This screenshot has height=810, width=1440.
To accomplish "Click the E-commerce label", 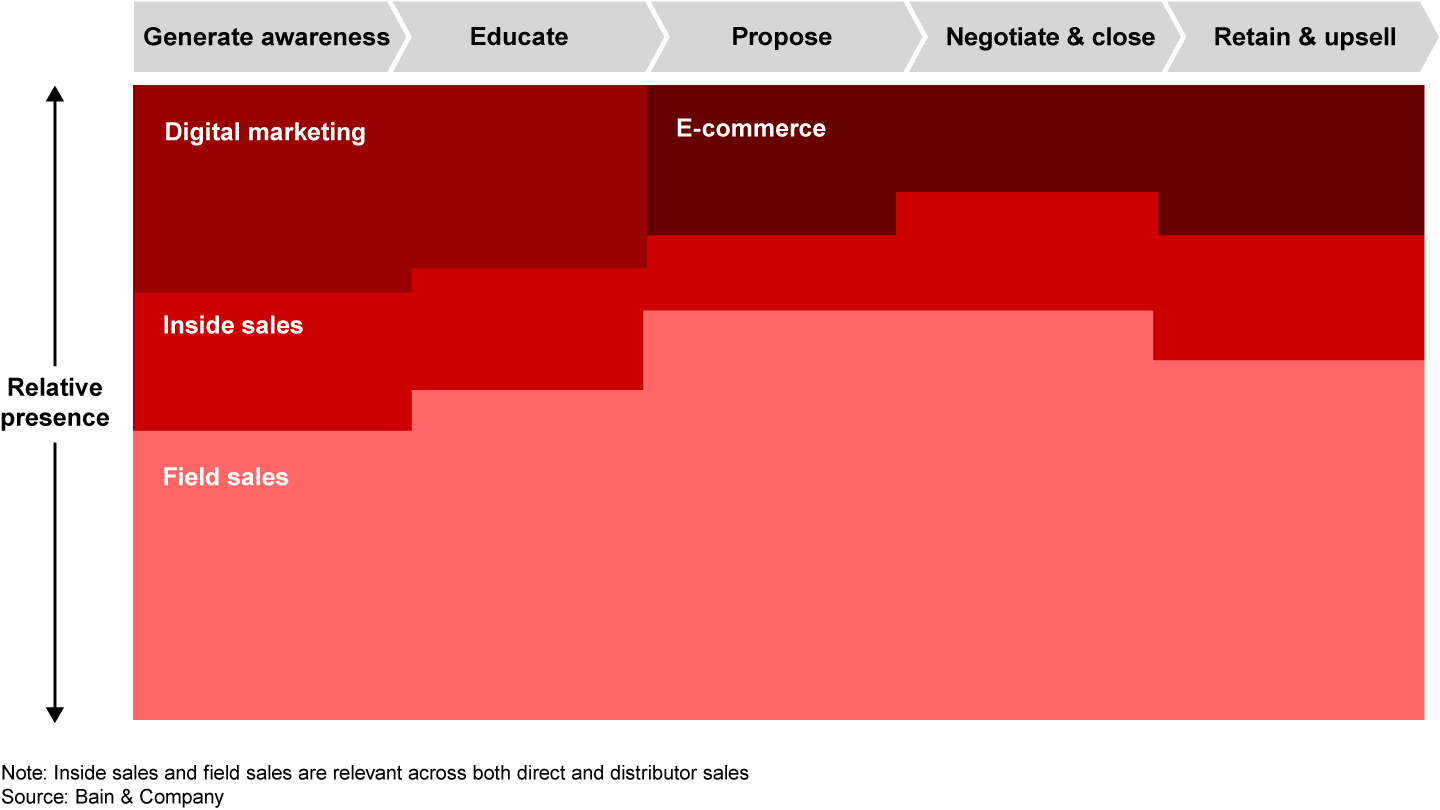I will coord(751,128).
